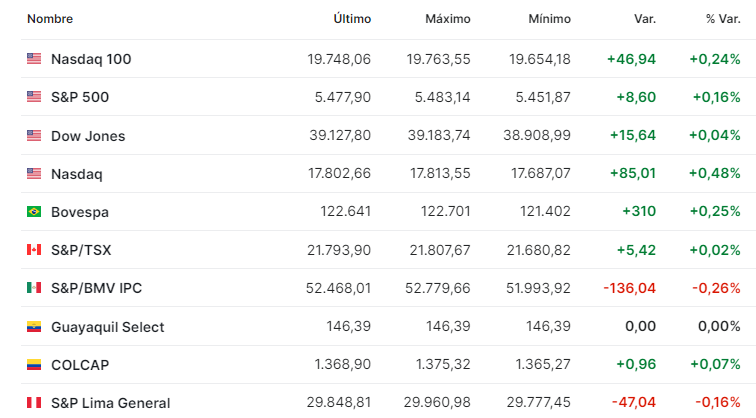
Task: Click the US flag next to S&P 500
Action: pos(34,97)
